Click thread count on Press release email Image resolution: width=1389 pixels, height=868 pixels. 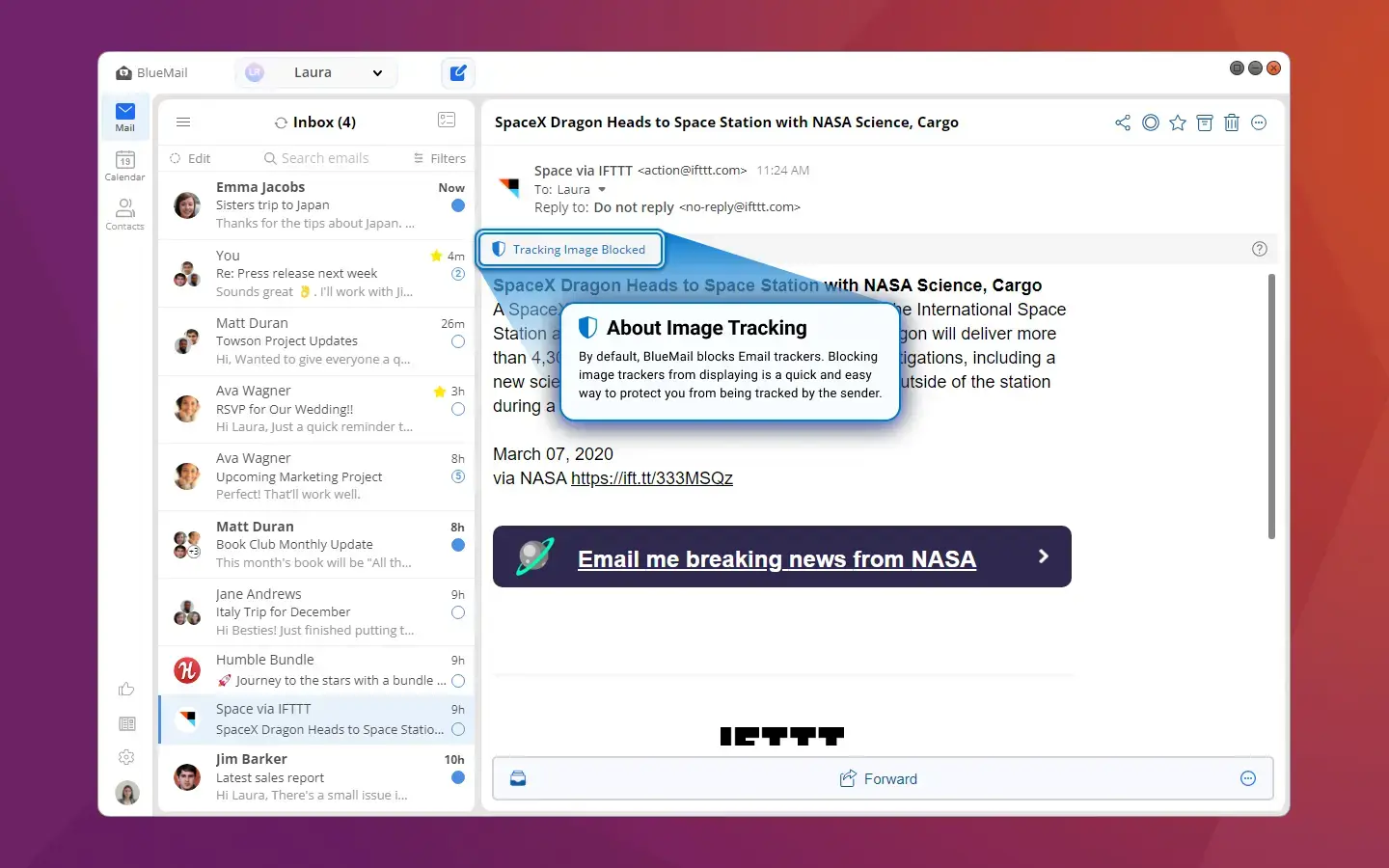pyautogui.click(x=458, y=274)
